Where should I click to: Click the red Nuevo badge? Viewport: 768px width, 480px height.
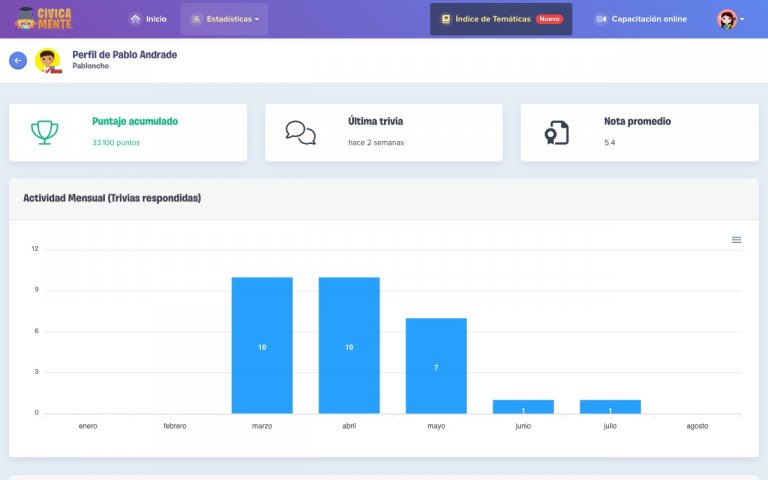pyautogui.click(x=549, y=19)
